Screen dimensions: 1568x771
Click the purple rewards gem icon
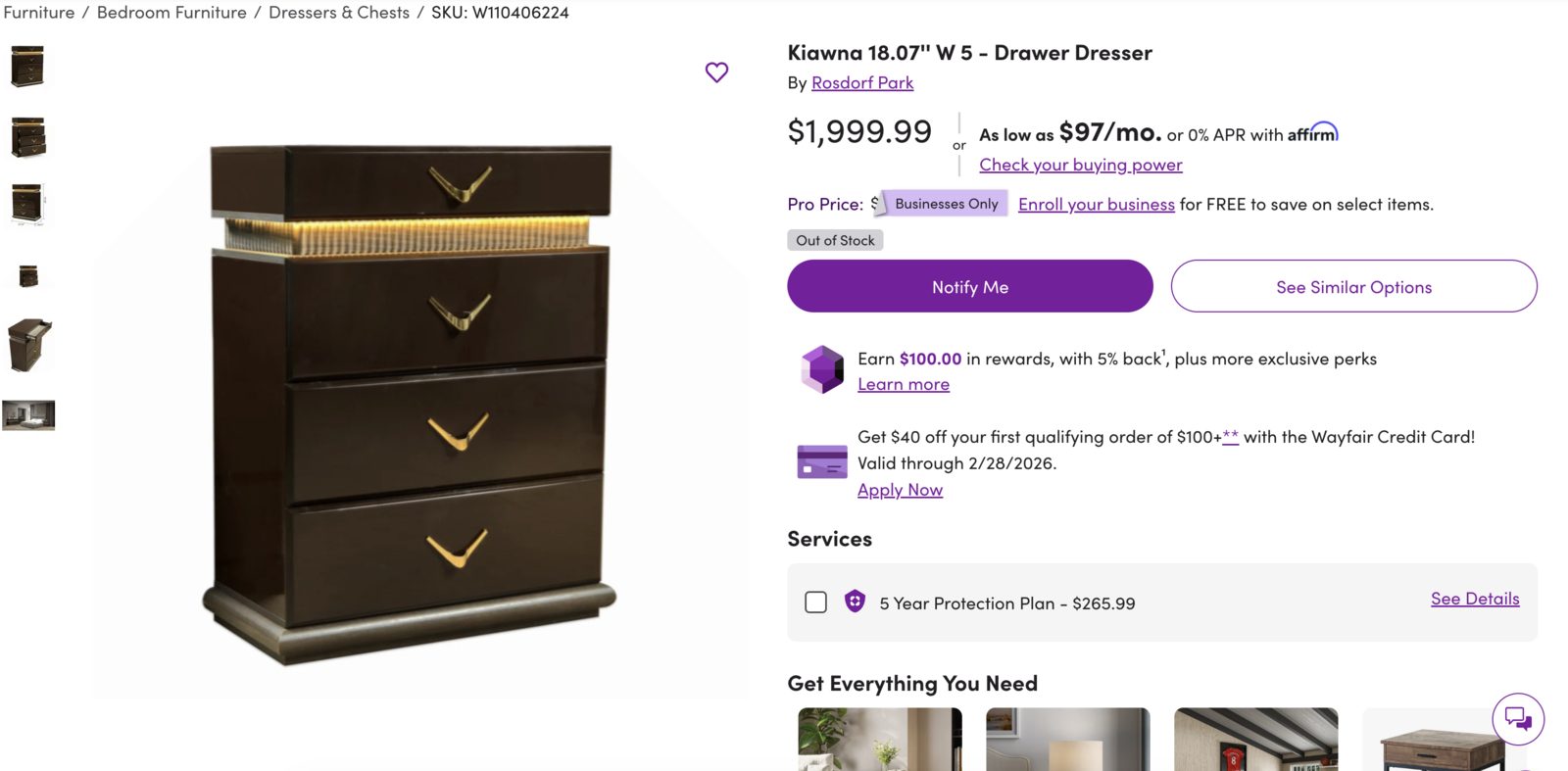(x=822, y=369)
